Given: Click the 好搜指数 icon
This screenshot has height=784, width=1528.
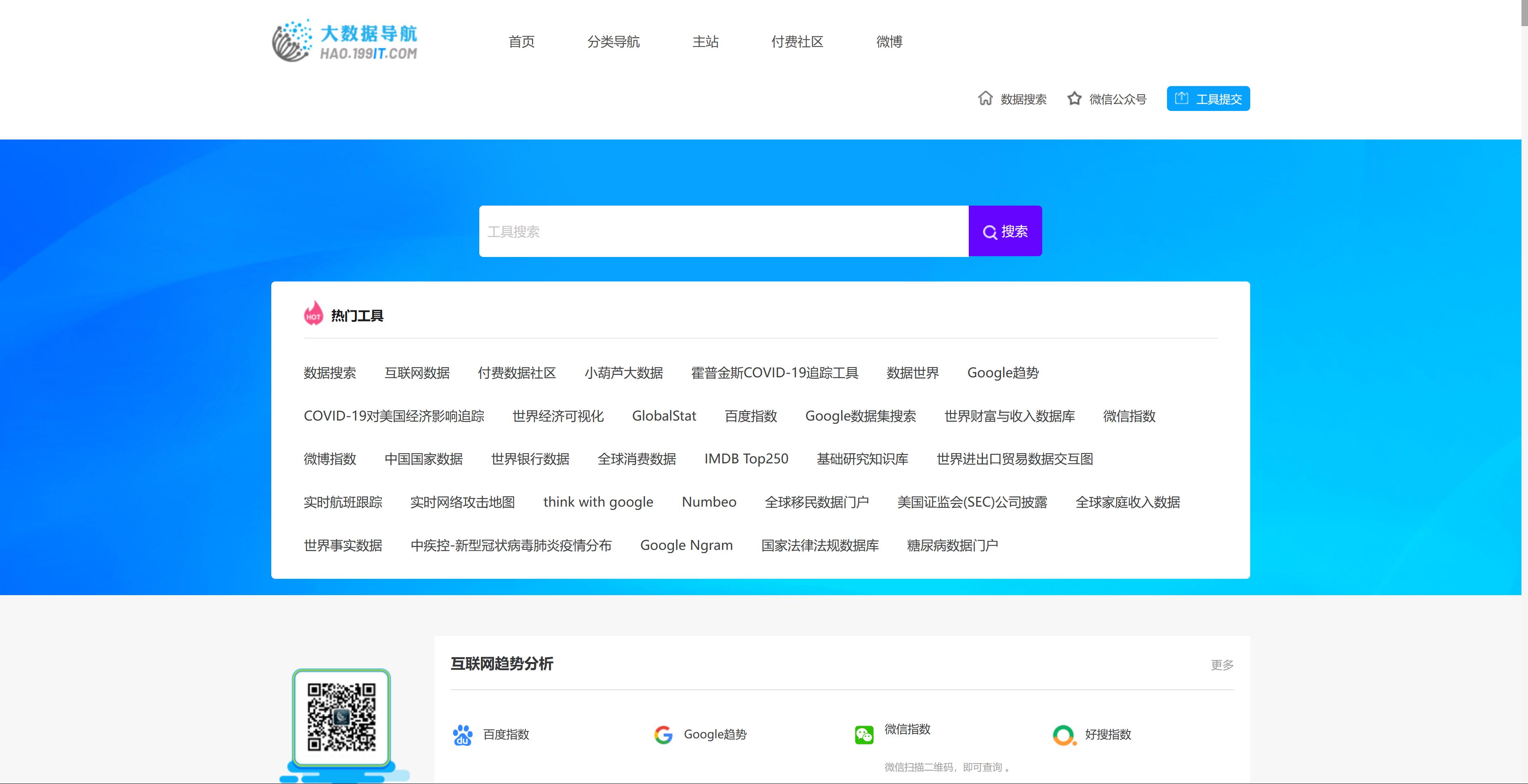Looking at the screenshot, I should (1063, 735).
